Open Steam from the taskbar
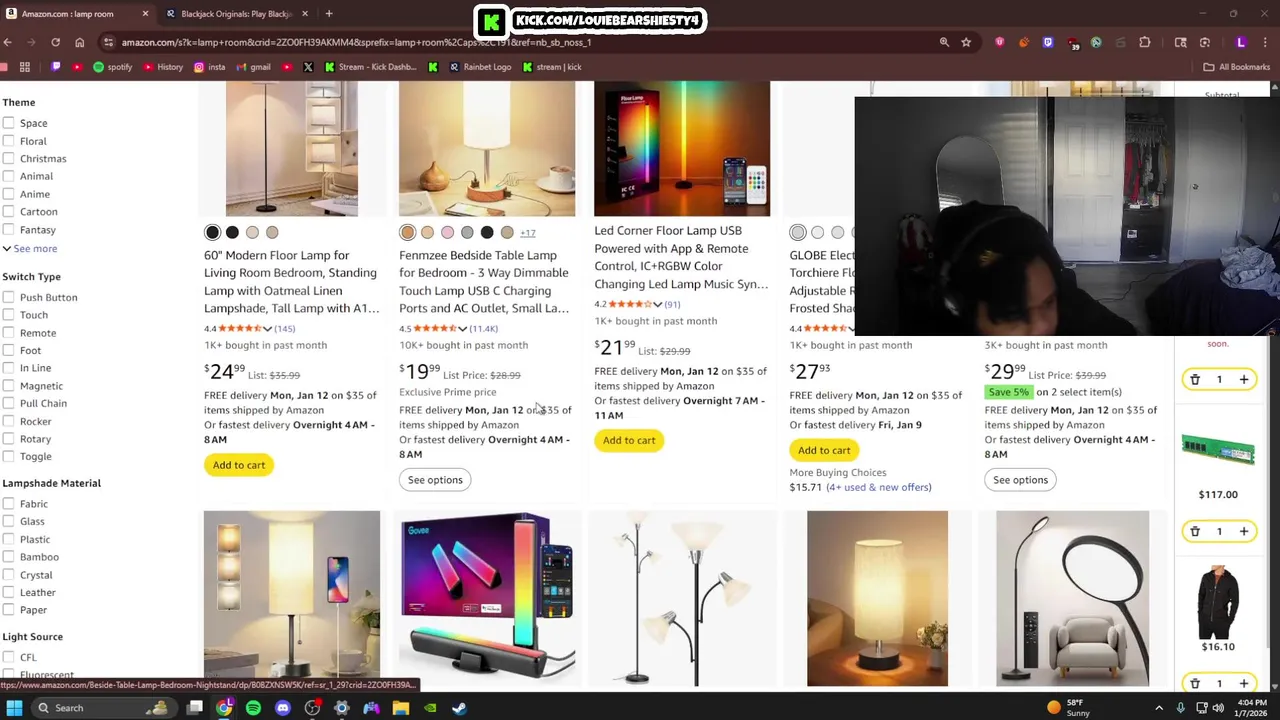 (x=459, y=708)
